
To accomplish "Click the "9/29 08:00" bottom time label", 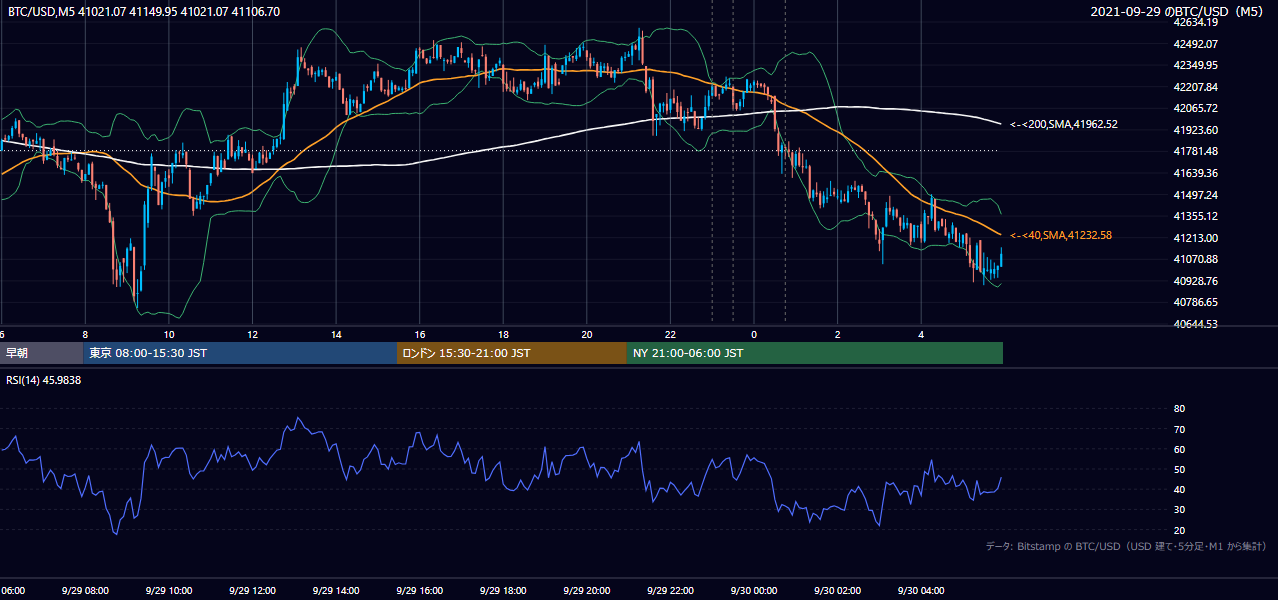I will point(84,591).
